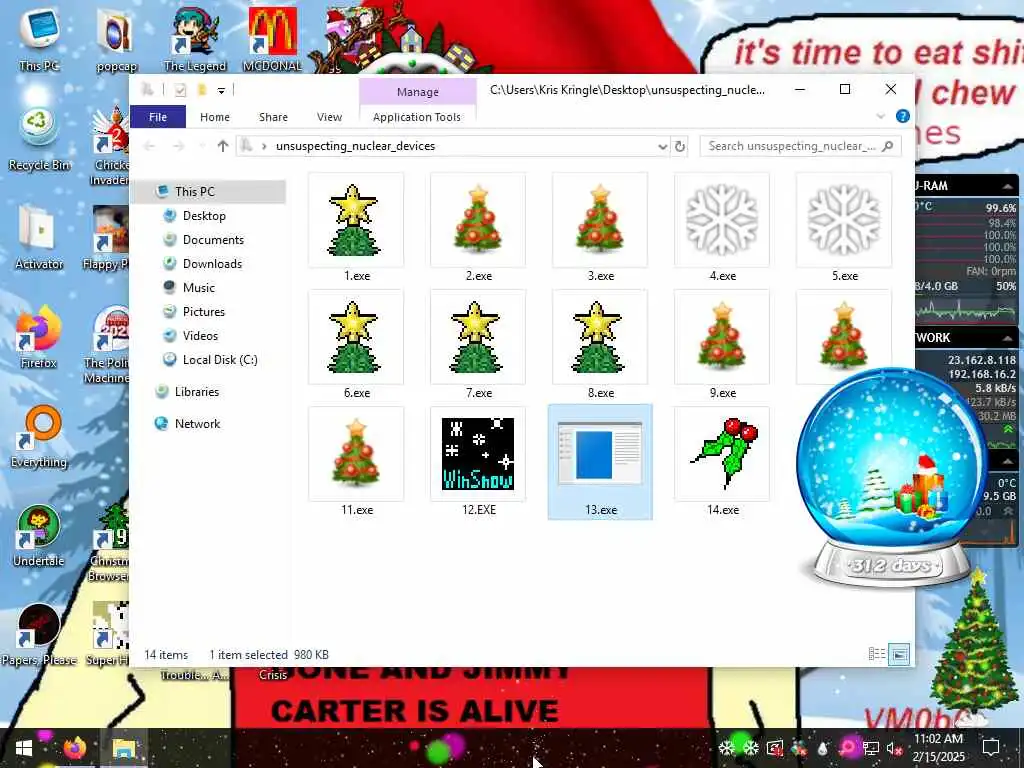The image size is (1024, 768).
Task: Switch to large icons view layout
Action: click(x=899, y=654)
